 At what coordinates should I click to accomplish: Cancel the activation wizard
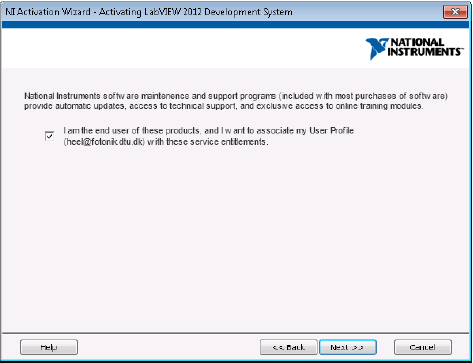click(x=423, y=347)
